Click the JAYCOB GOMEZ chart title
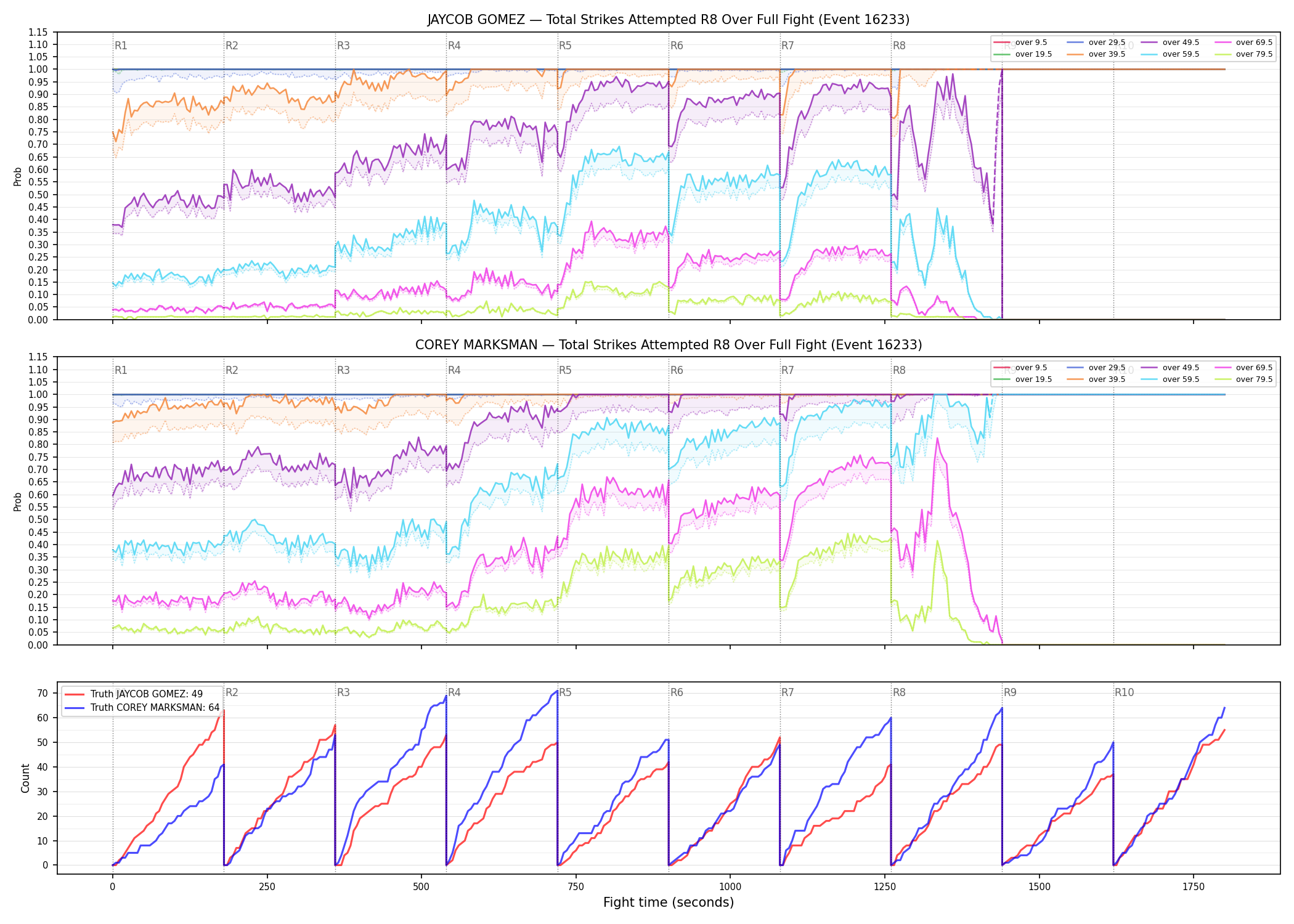Screen dimensions: 1294x924 669,20
